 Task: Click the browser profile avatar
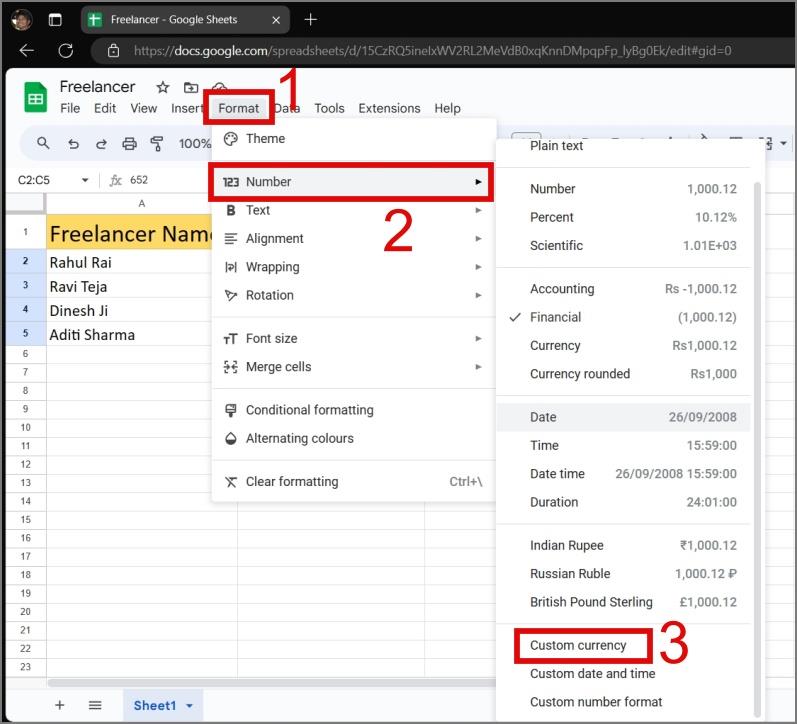click(22, 19)
